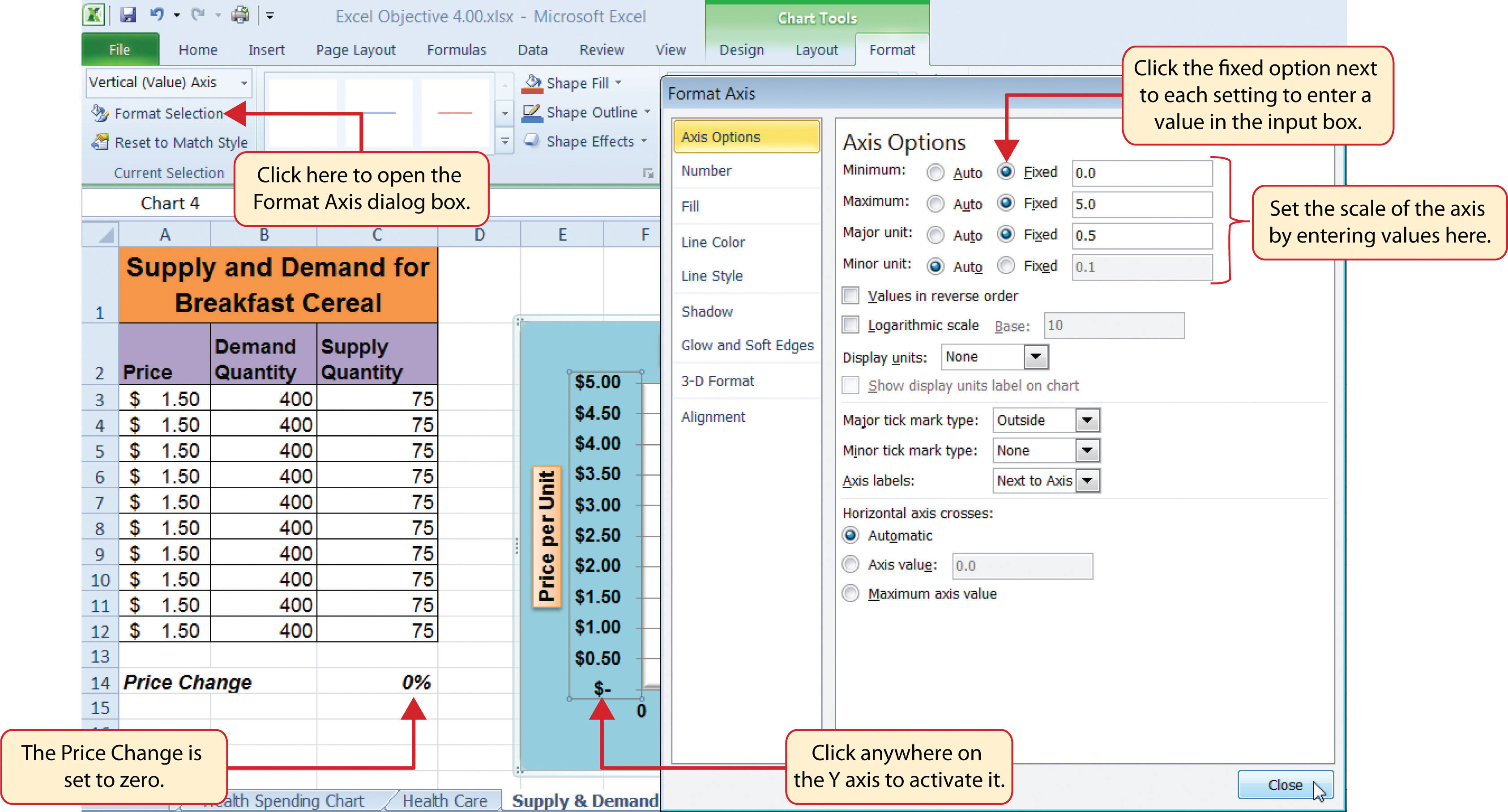This screenshot has height=812, width=1508.
Task: Toggle Fixed option for Minimum axis
Action: (x=1003, y=170)
